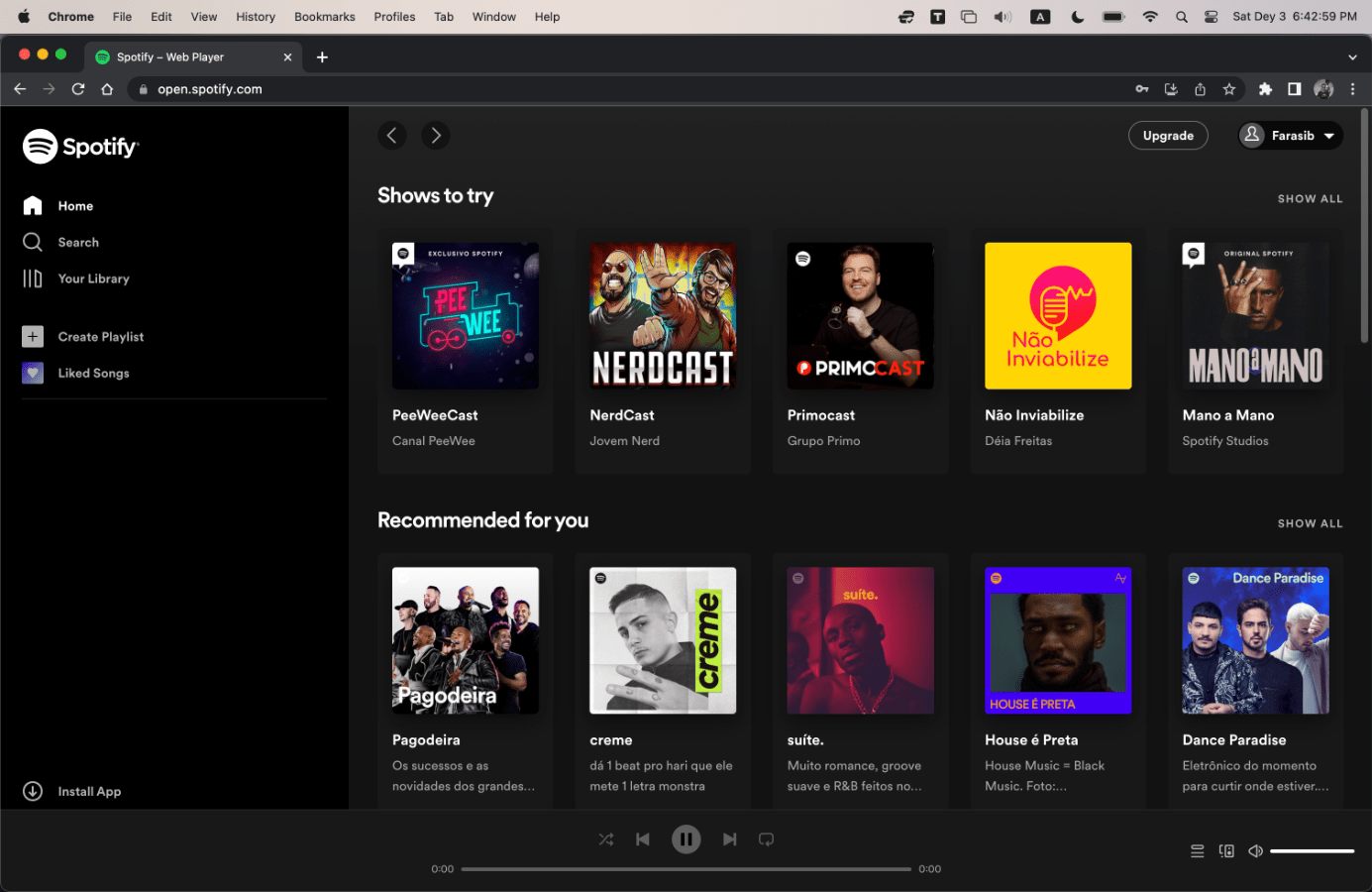The width and height of the screenshot is (1372, 892).
Task: Skip to the previous track
Action: point(643,839)
